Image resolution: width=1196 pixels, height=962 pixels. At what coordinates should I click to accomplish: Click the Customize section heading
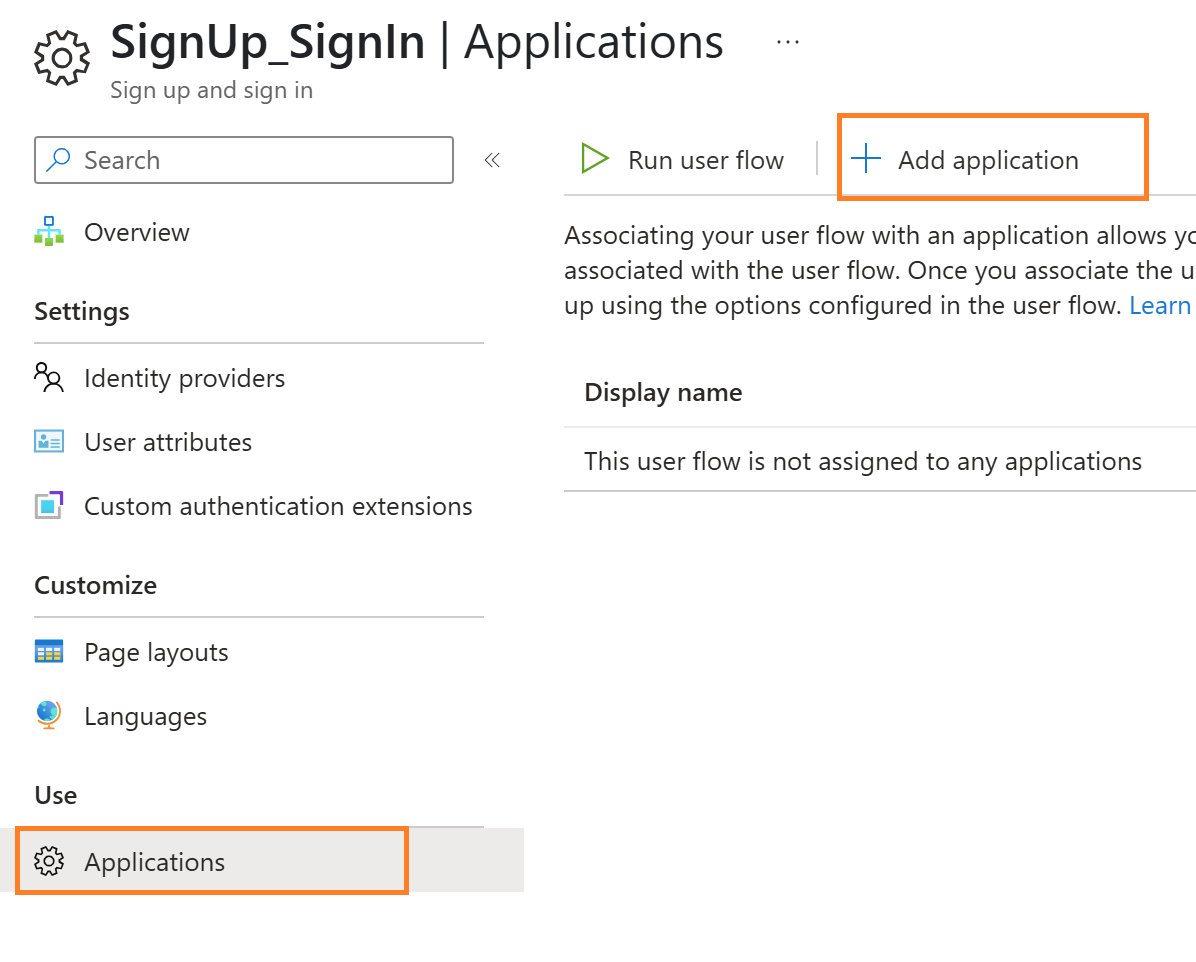point(95,585)
